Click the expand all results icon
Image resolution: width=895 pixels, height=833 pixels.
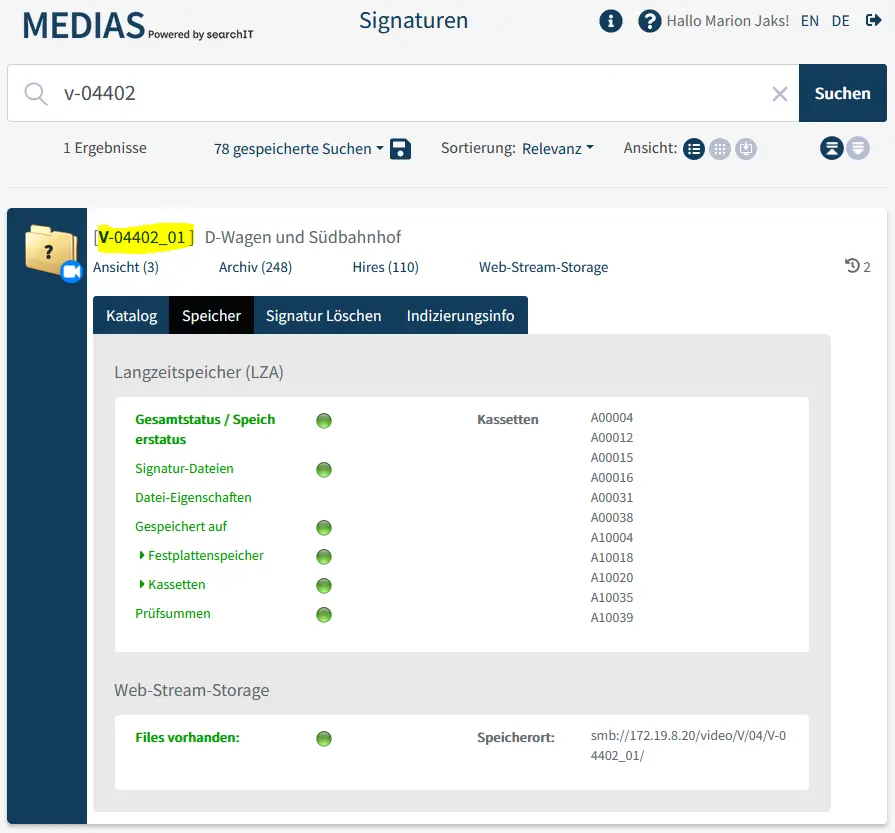coord(857,149)
